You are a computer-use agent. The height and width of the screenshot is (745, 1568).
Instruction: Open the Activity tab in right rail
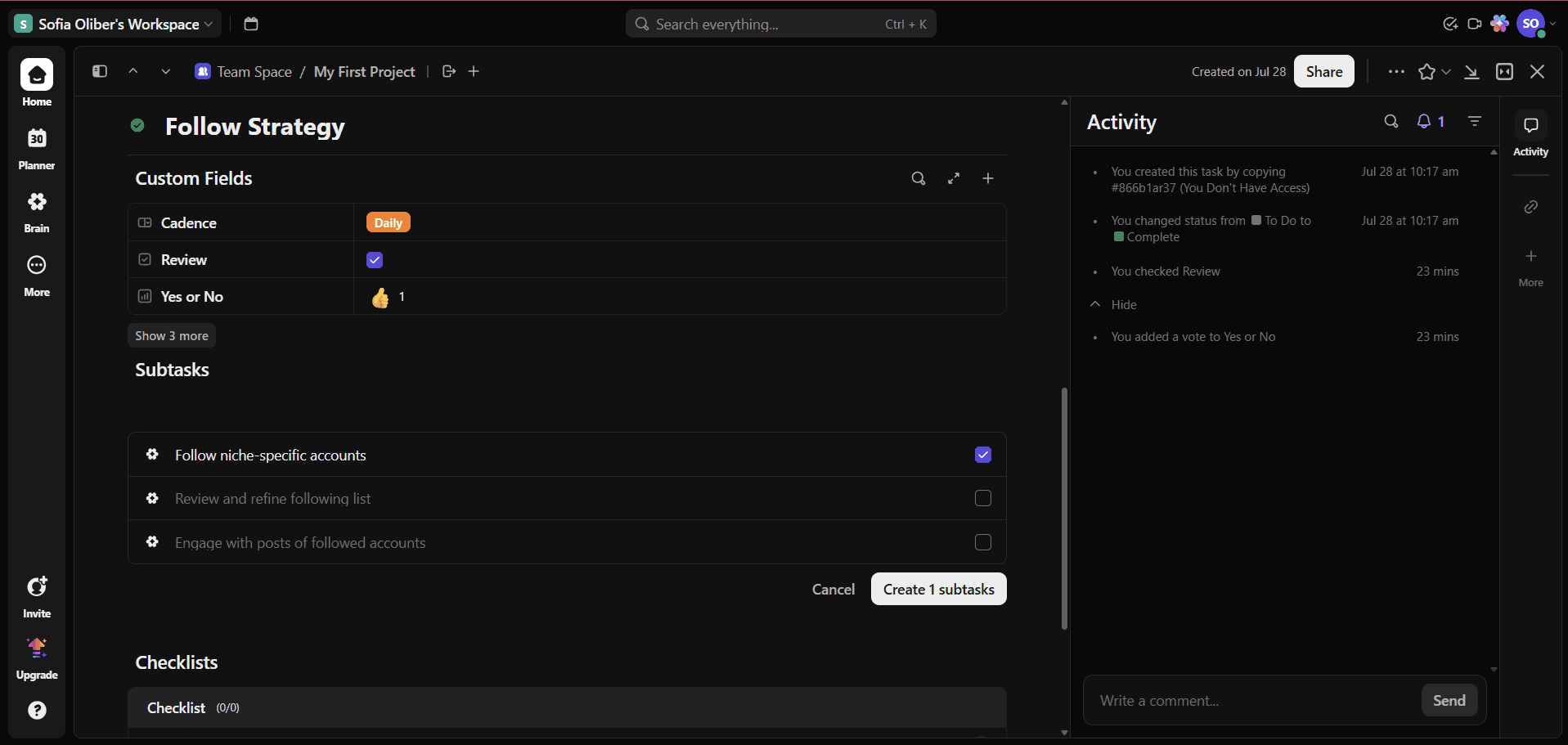[x=1530, y=135]
